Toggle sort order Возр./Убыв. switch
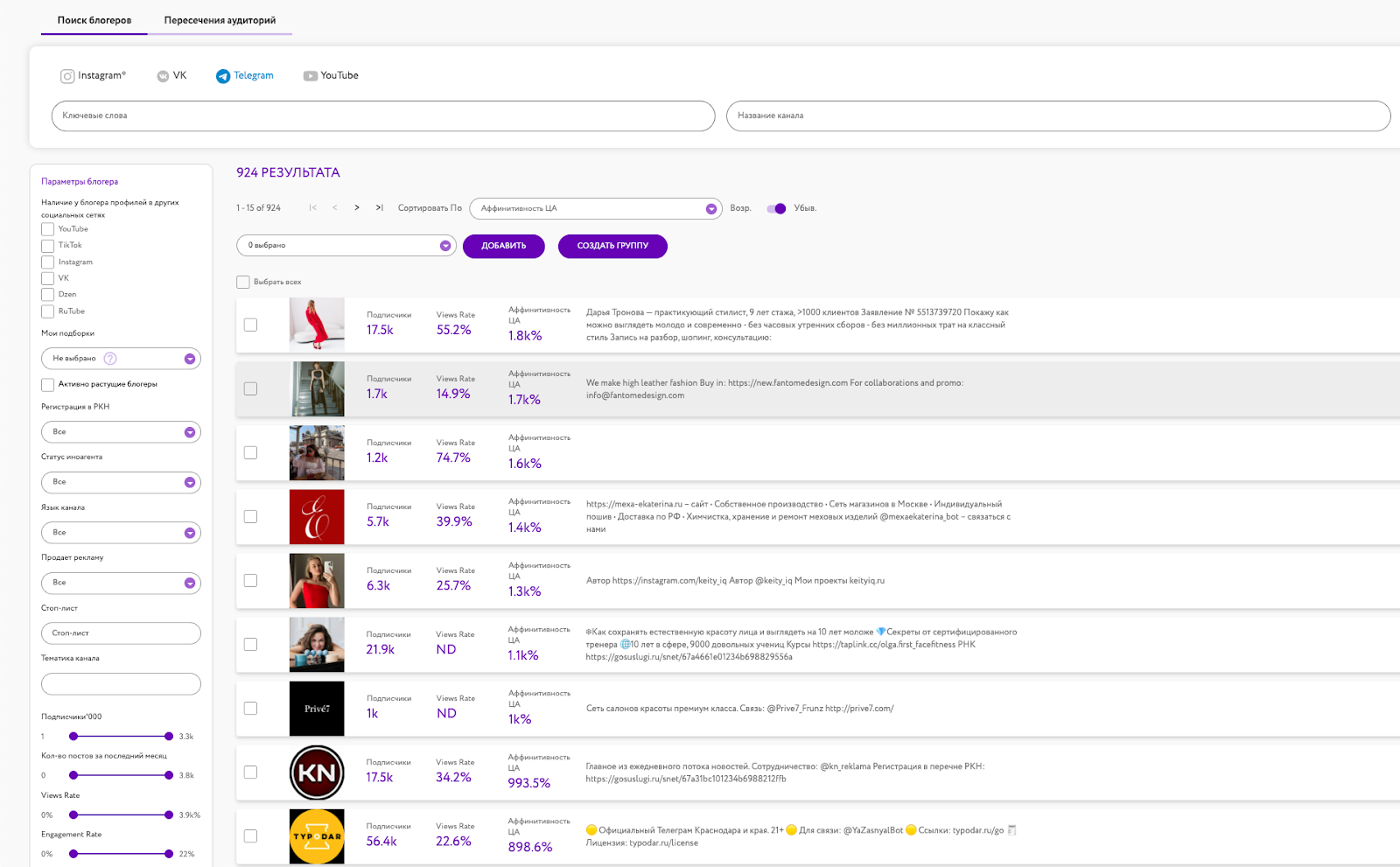Image resolution: width=1400 pixels, height=867 pixels. click(x=776, y=208)
